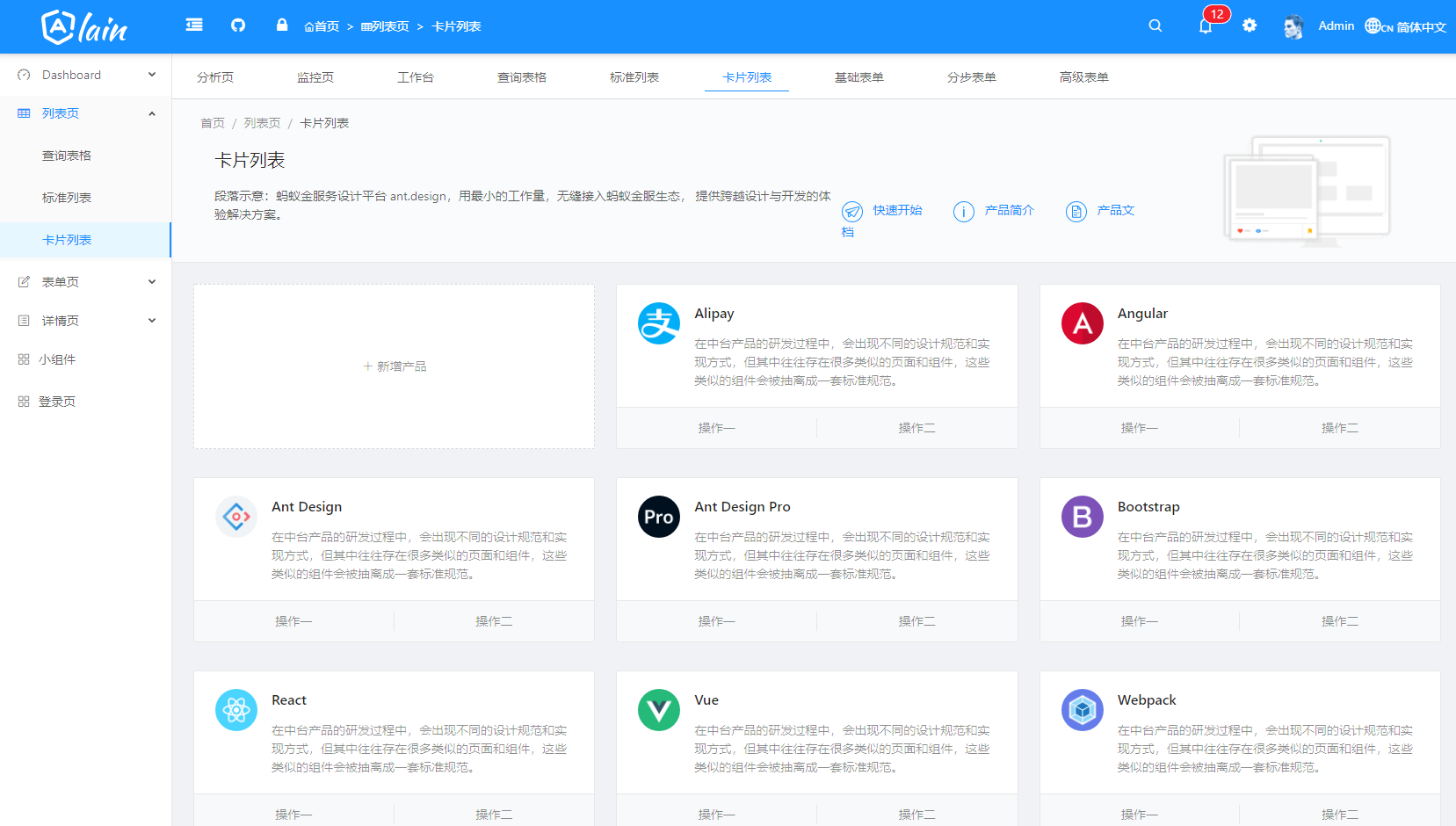Click 操作一 on the Angular card
Image resolution: width=1456 pixels, height=826 pixels.
(1140, 428)
